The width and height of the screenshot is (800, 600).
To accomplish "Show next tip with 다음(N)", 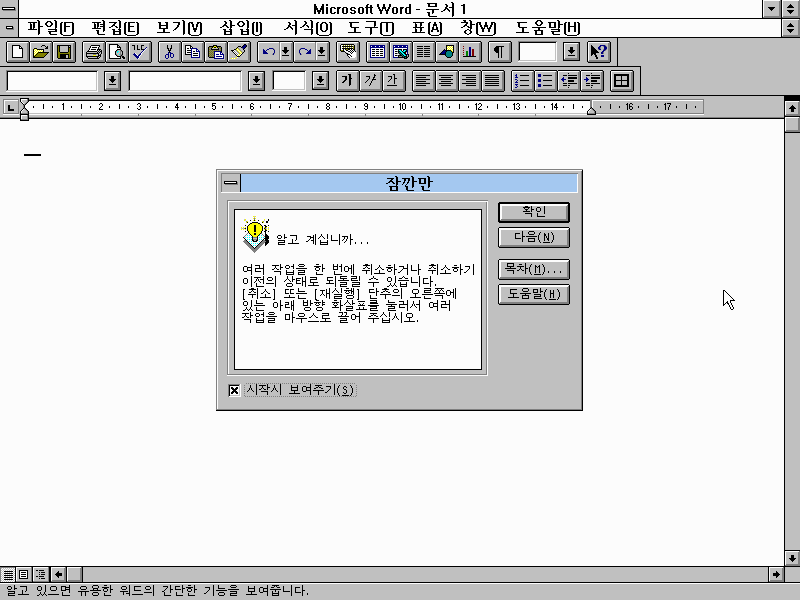I will click(x=534, y=237).
